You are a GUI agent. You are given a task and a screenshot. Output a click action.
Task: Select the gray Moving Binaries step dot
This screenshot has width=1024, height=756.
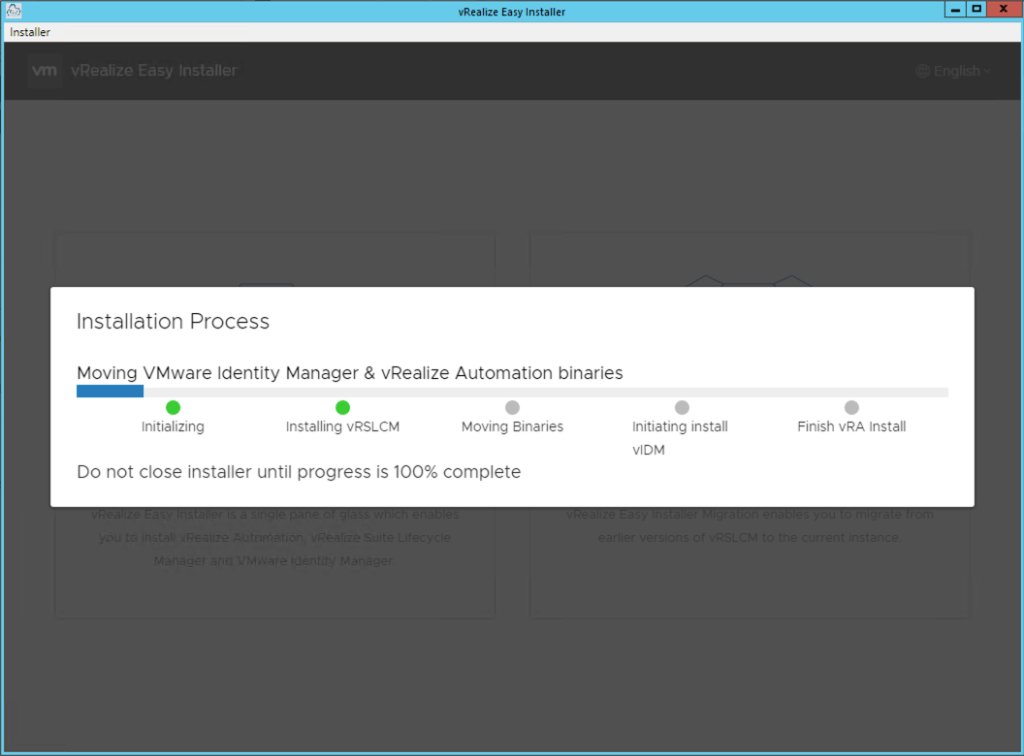pyautogui.click(x=512, y=407)
